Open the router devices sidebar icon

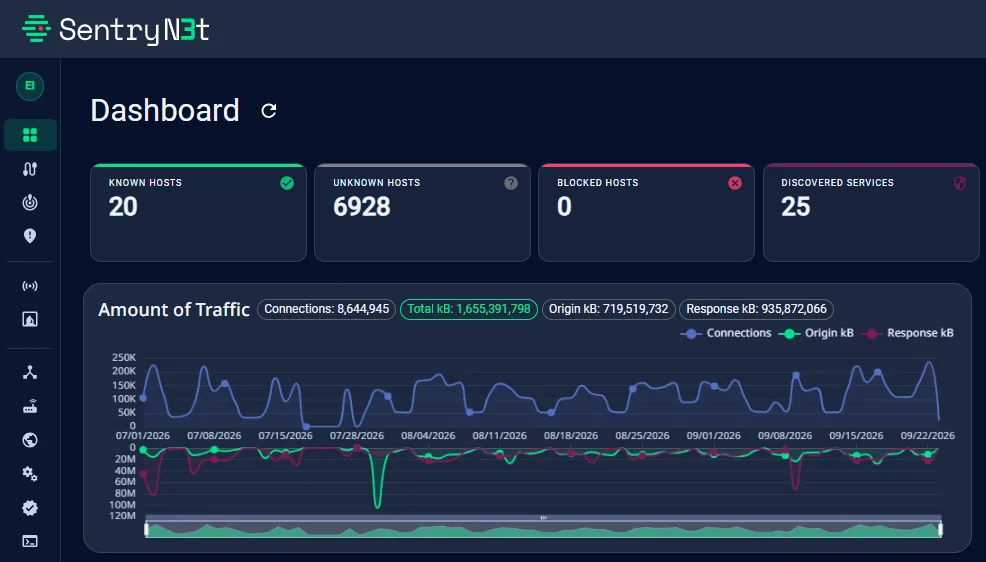(30, 407)
